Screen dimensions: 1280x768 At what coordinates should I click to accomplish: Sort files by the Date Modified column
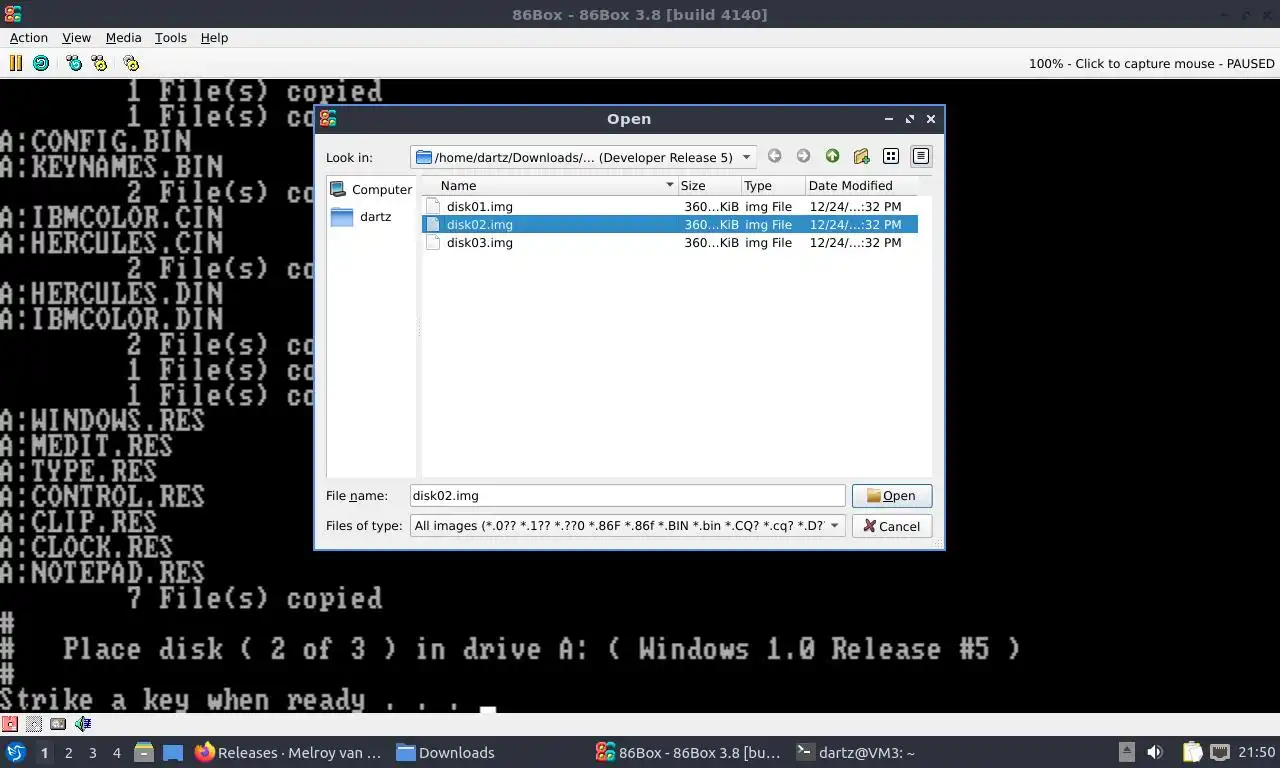point(861,186)
